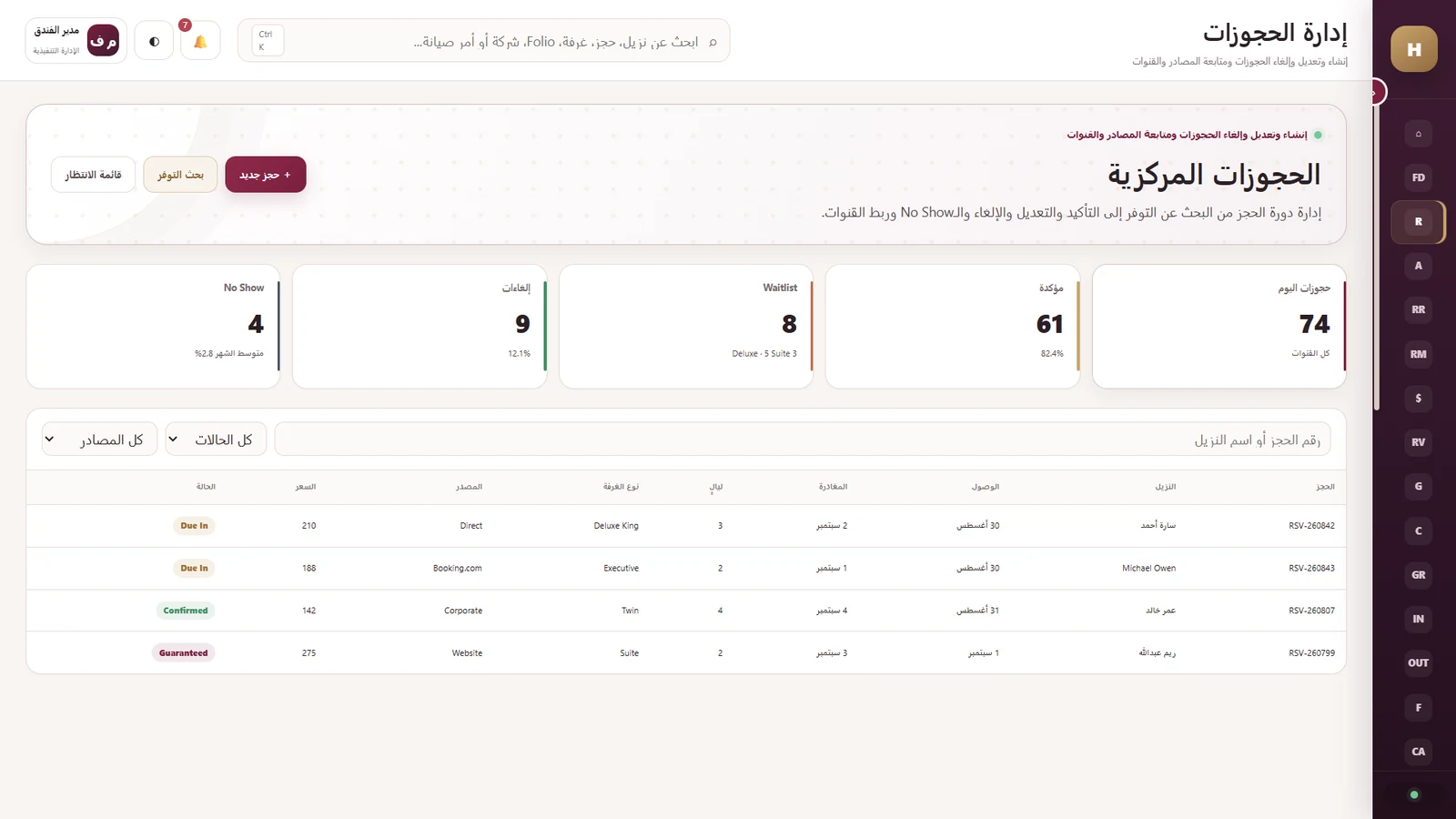Image resolution: width=1456 pixels, height=819 pixels.
Task: Open the حجوزات اليوم 74 card
Action: (x=1218, y=327)
